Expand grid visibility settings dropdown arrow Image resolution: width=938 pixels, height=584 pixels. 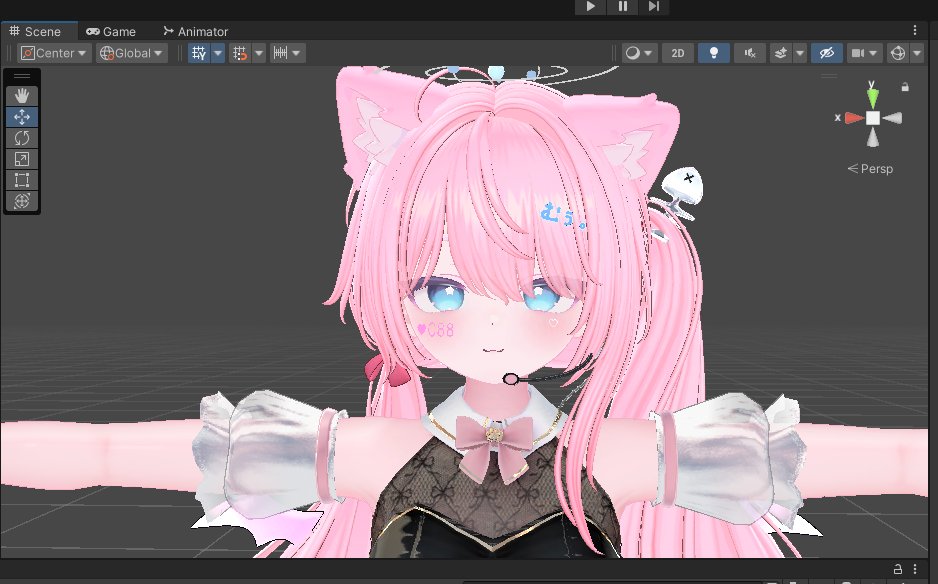click(218, 53)
